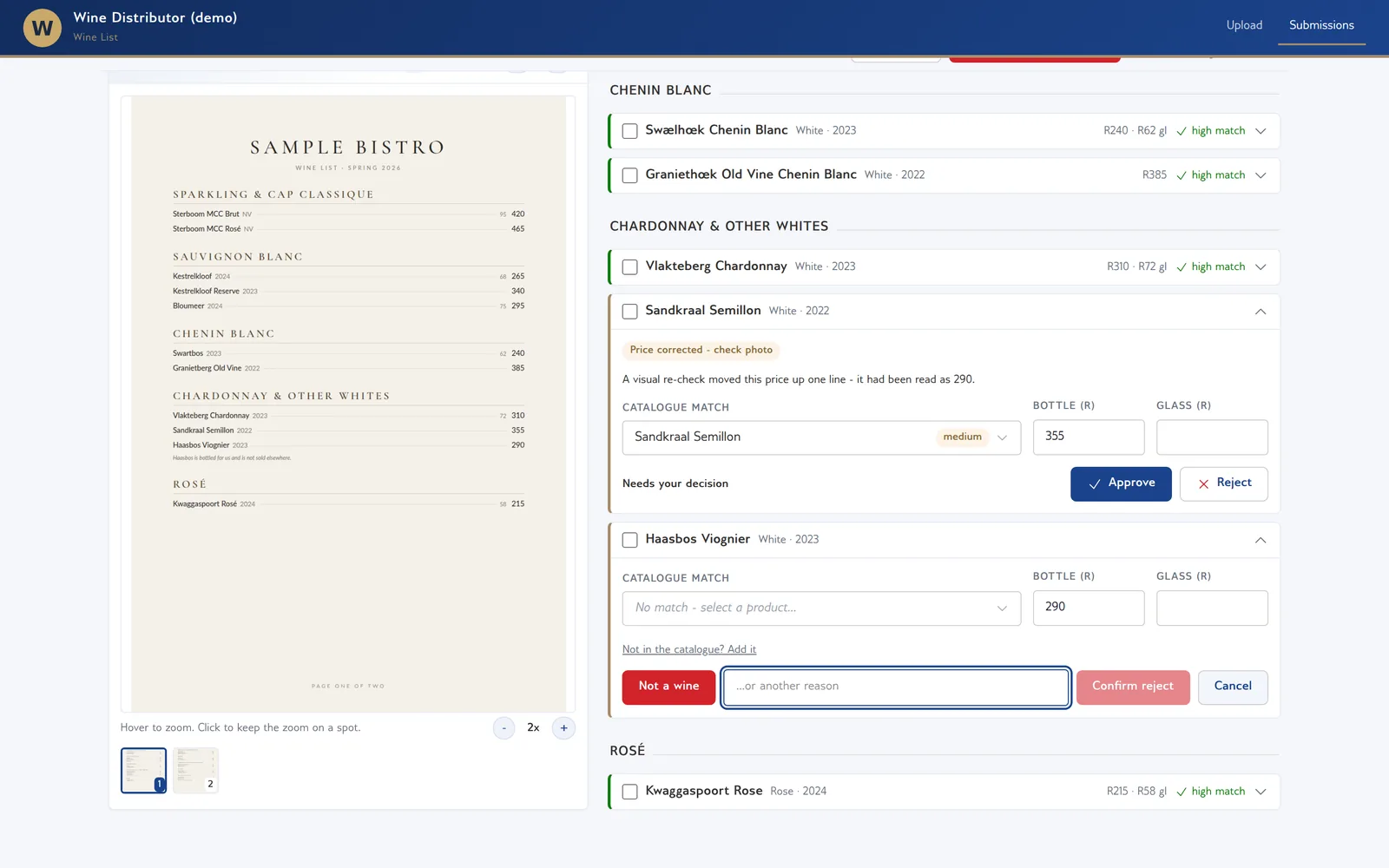The image size is (1389, 868).
Task: Click Confirm reject for Haasbos Viognier
Action: [x=1133, y=687]
